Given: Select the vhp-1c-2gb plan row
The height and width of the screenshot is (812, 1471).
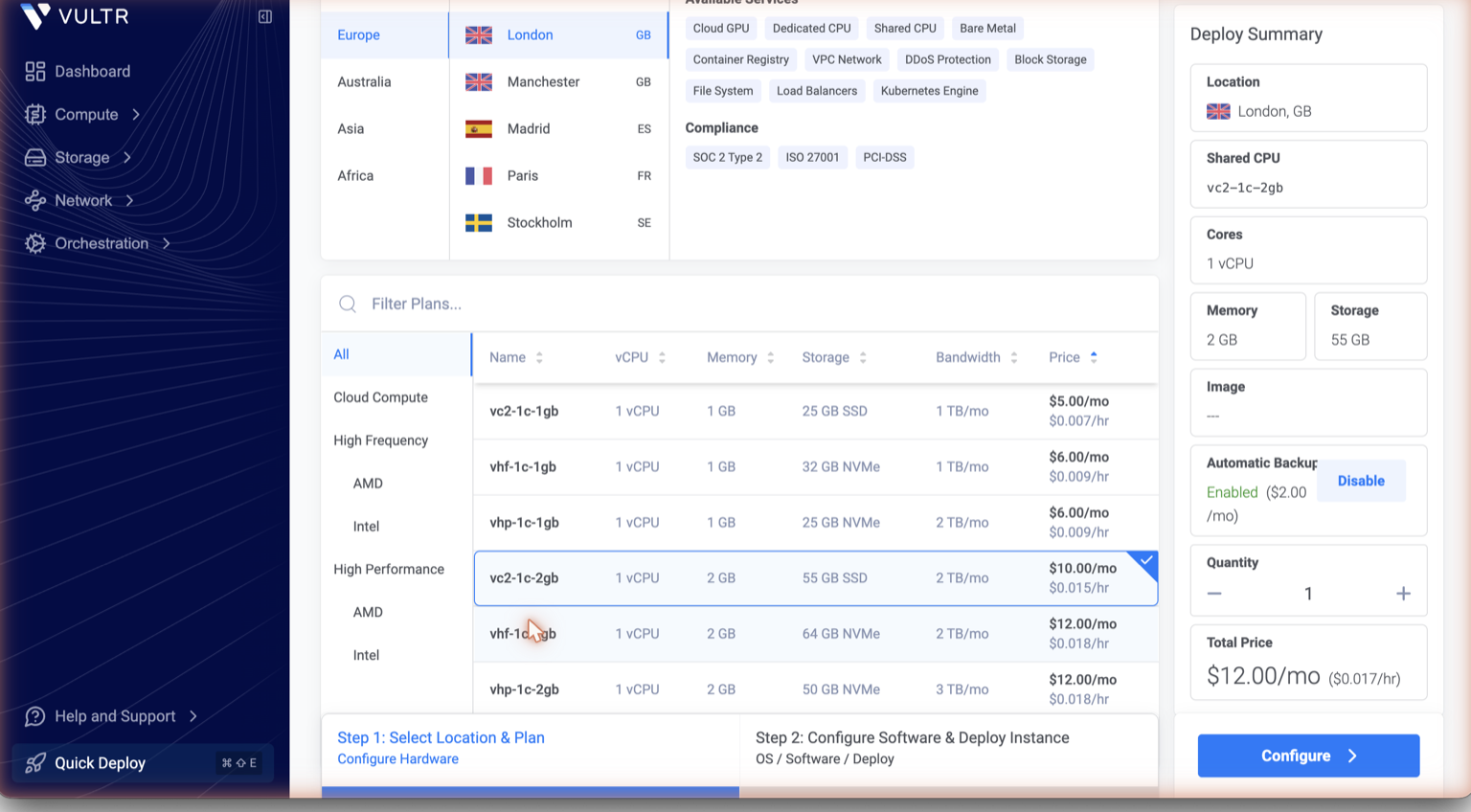Looking at the screenshot, I should coord(816,689).
